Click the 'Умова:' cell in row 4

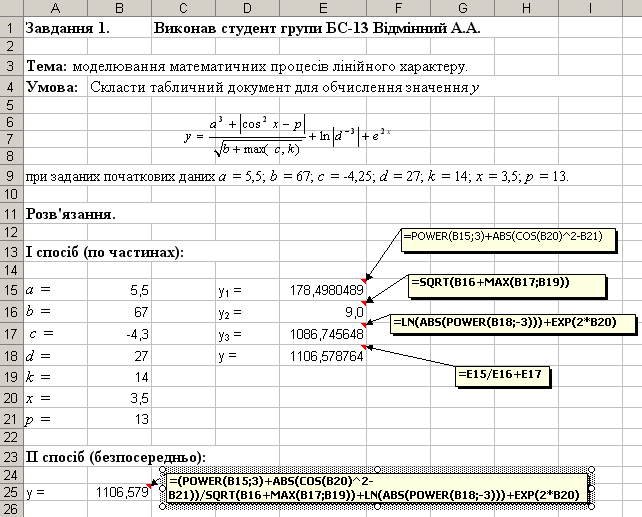(52, 87)
